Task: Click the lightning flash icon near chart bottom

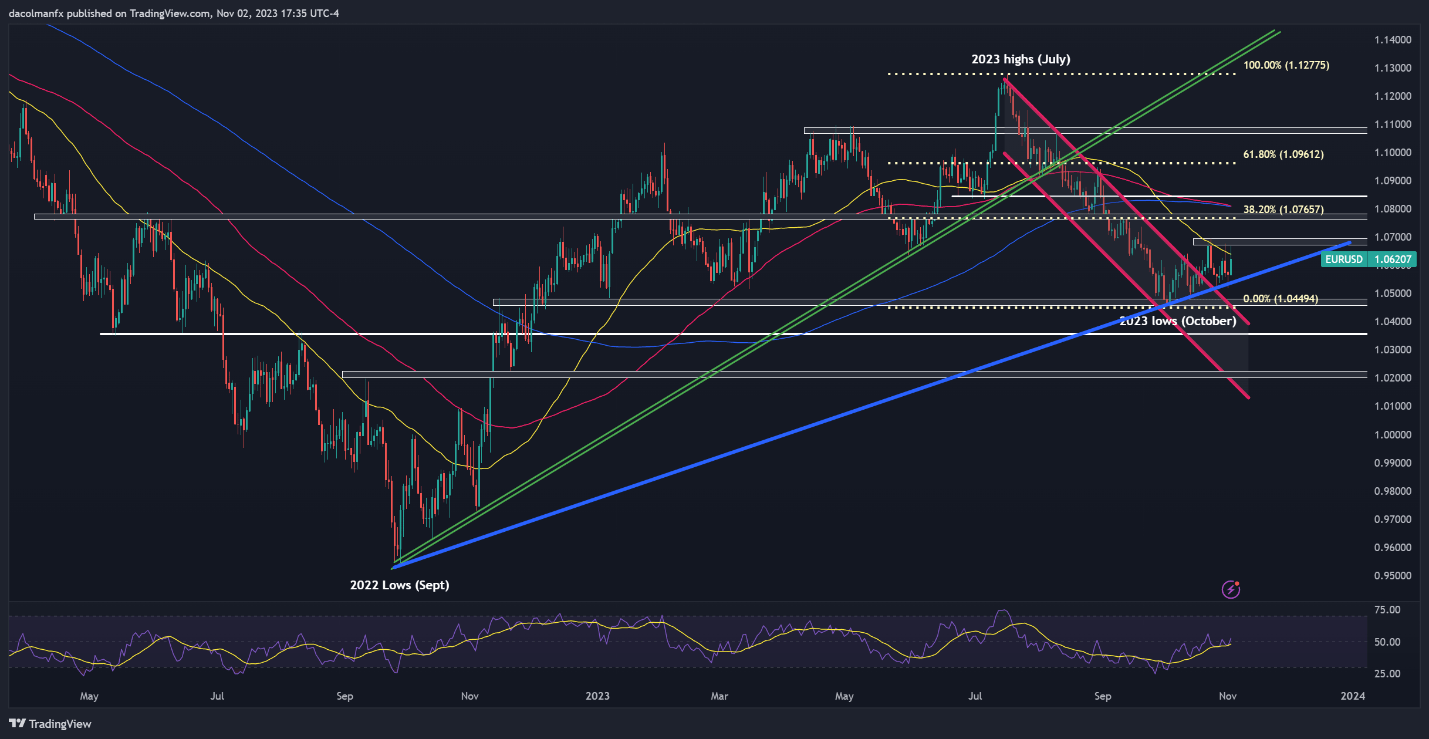Action: (1231, 589)
